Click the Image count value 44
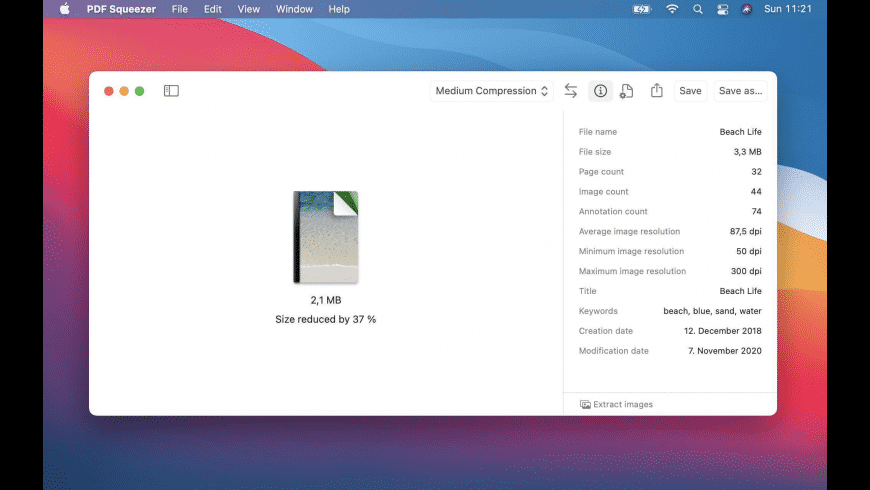870x490 pixels. pos(756,191)
